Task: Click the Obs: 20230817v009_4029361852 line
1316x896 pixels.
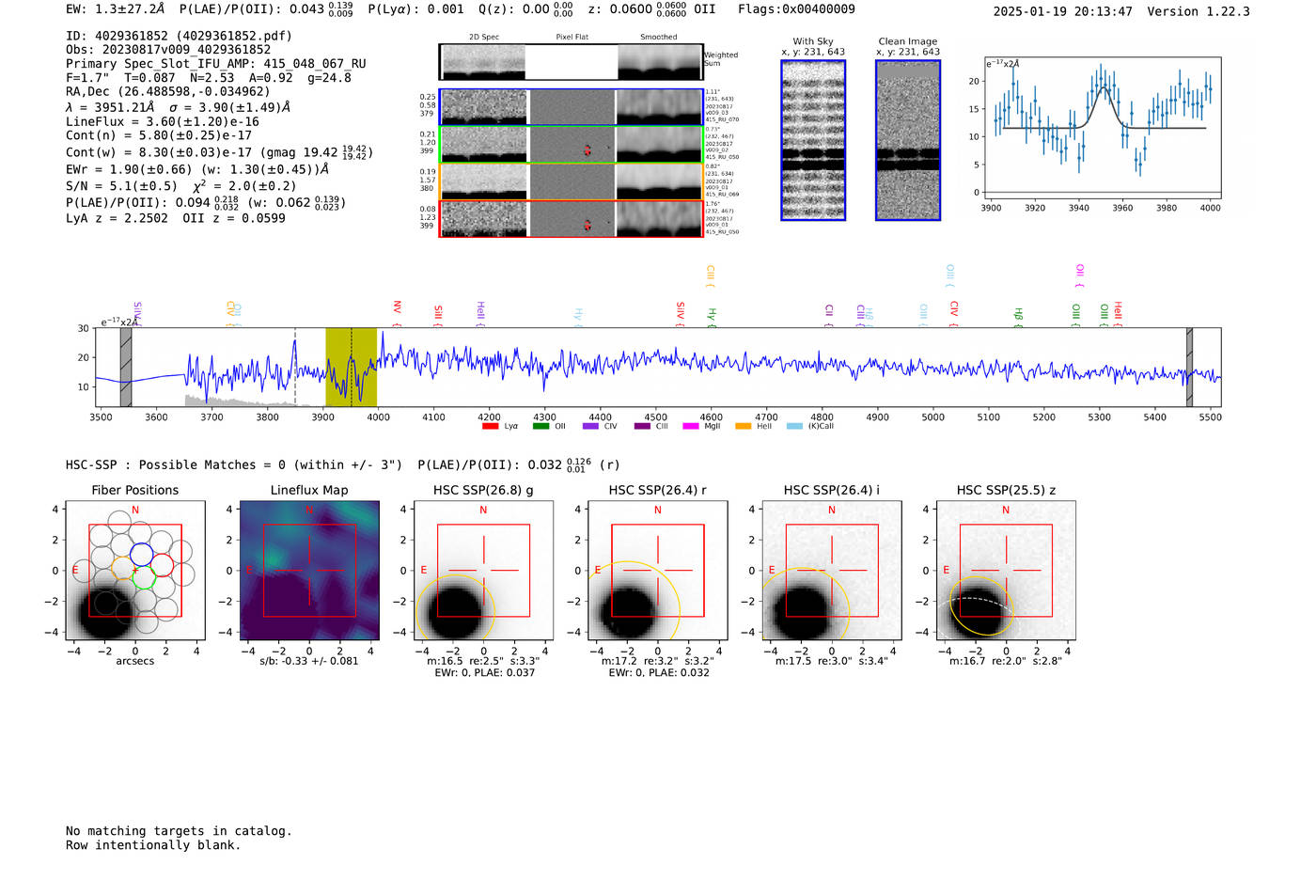Action: coord(168,50)
